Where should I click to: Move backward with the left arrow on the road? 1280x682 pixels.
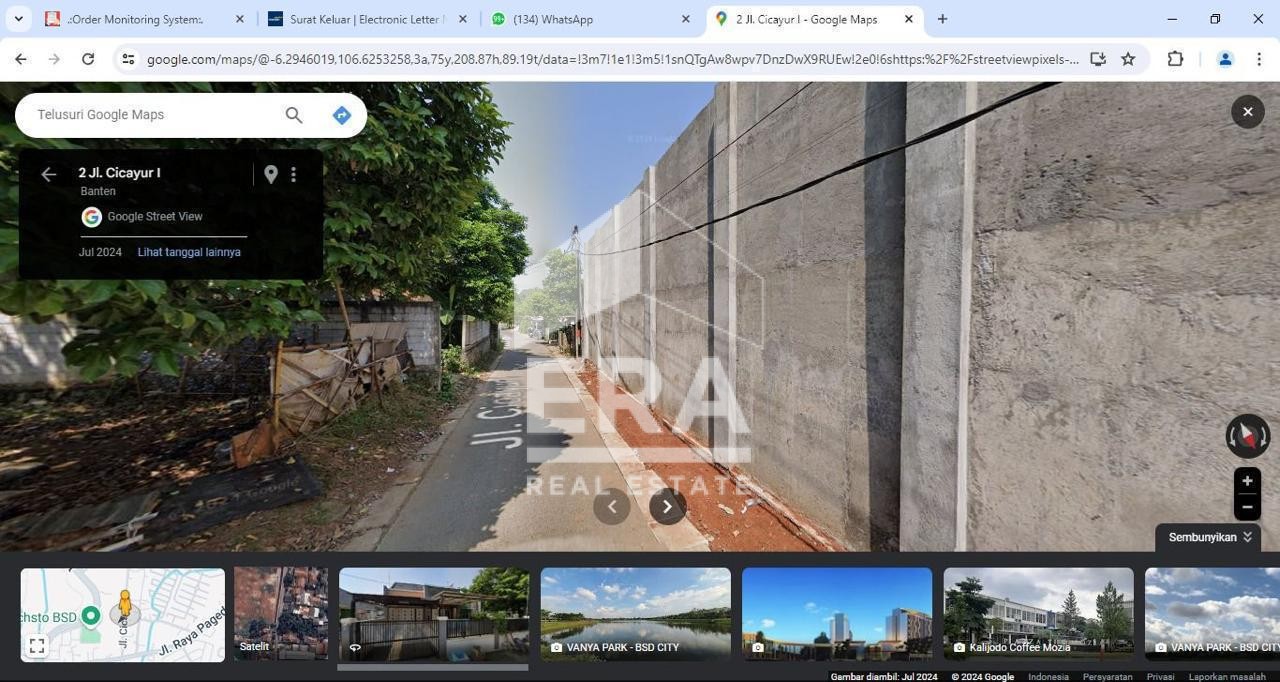pos(612,506)
